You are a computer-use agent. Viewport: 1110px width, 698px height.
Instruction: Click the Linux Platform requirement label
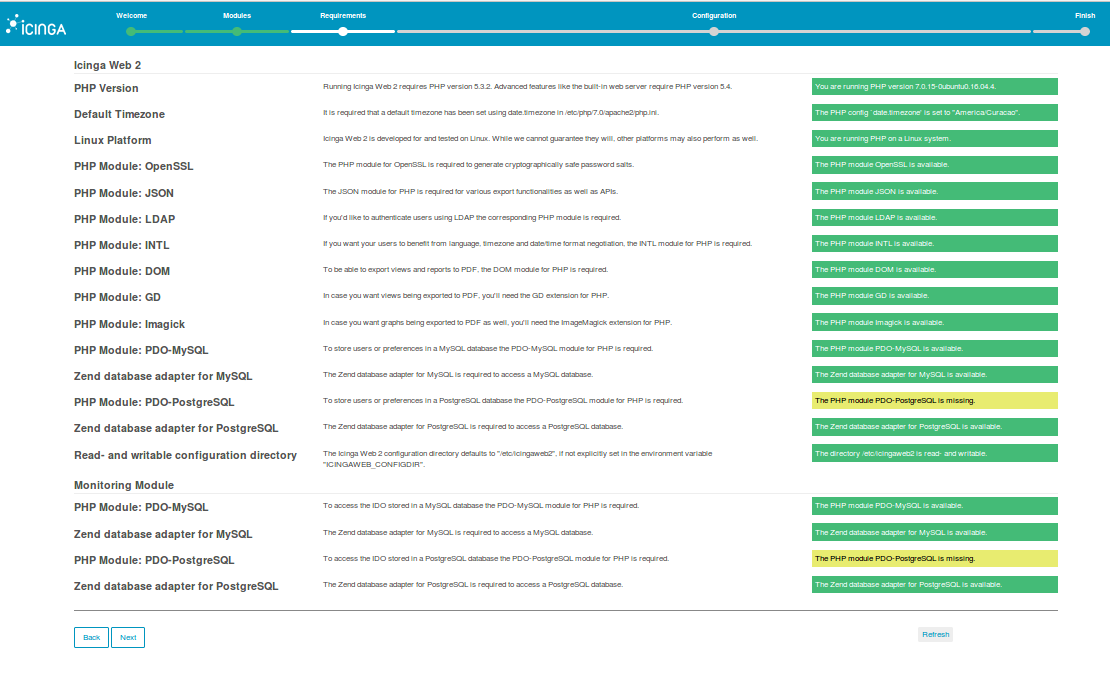(113, 140)
